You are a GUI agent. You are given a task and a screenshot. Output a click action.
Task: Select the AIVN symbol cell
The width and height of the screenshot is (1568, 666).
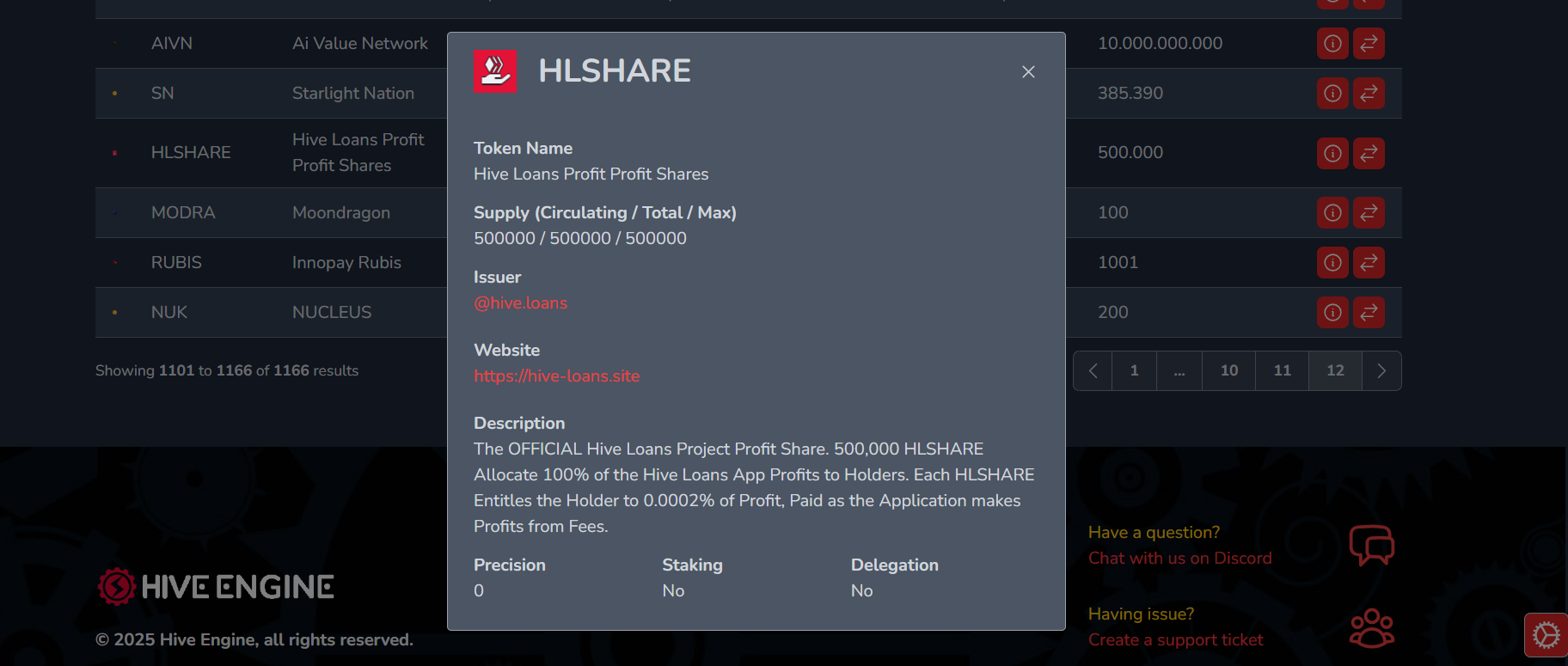[x=172, y=43]
